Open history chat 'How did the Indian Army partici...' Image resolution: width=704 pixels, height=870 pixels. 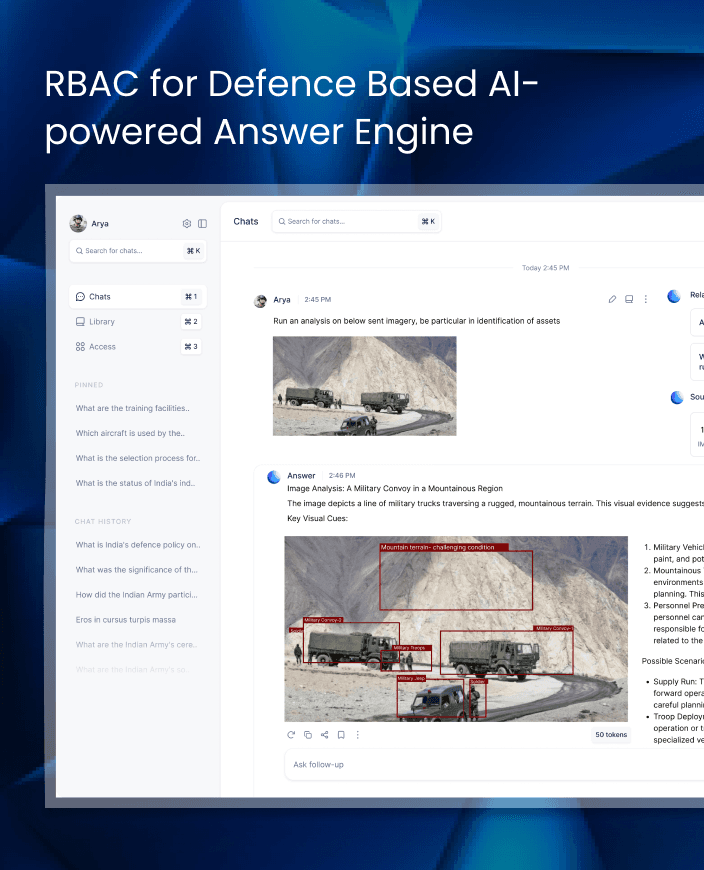(x=136, y=595)
